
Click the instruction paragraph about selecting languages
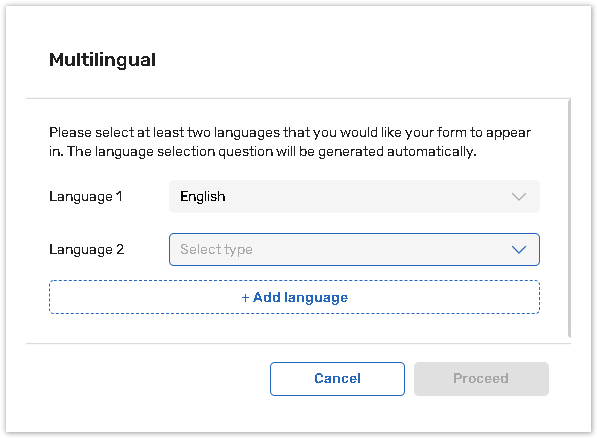290,142
